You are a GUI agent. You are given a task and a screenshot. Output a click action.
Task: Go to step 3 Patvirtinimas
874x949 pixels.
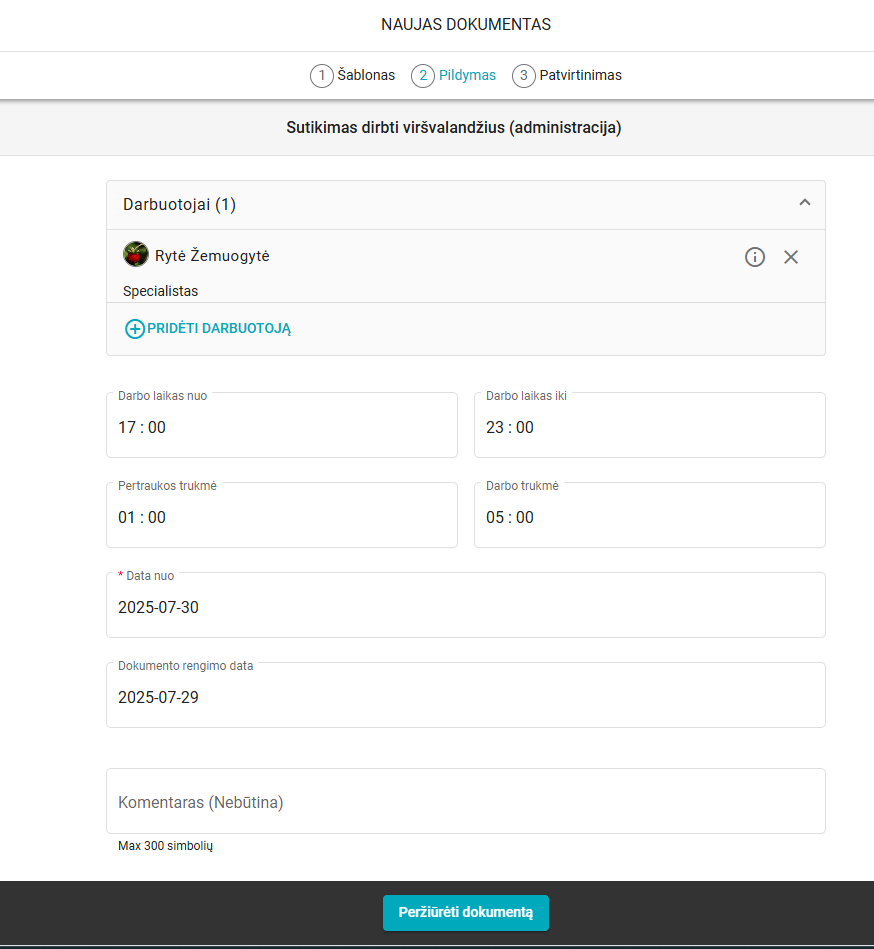[x=567, y=76]
